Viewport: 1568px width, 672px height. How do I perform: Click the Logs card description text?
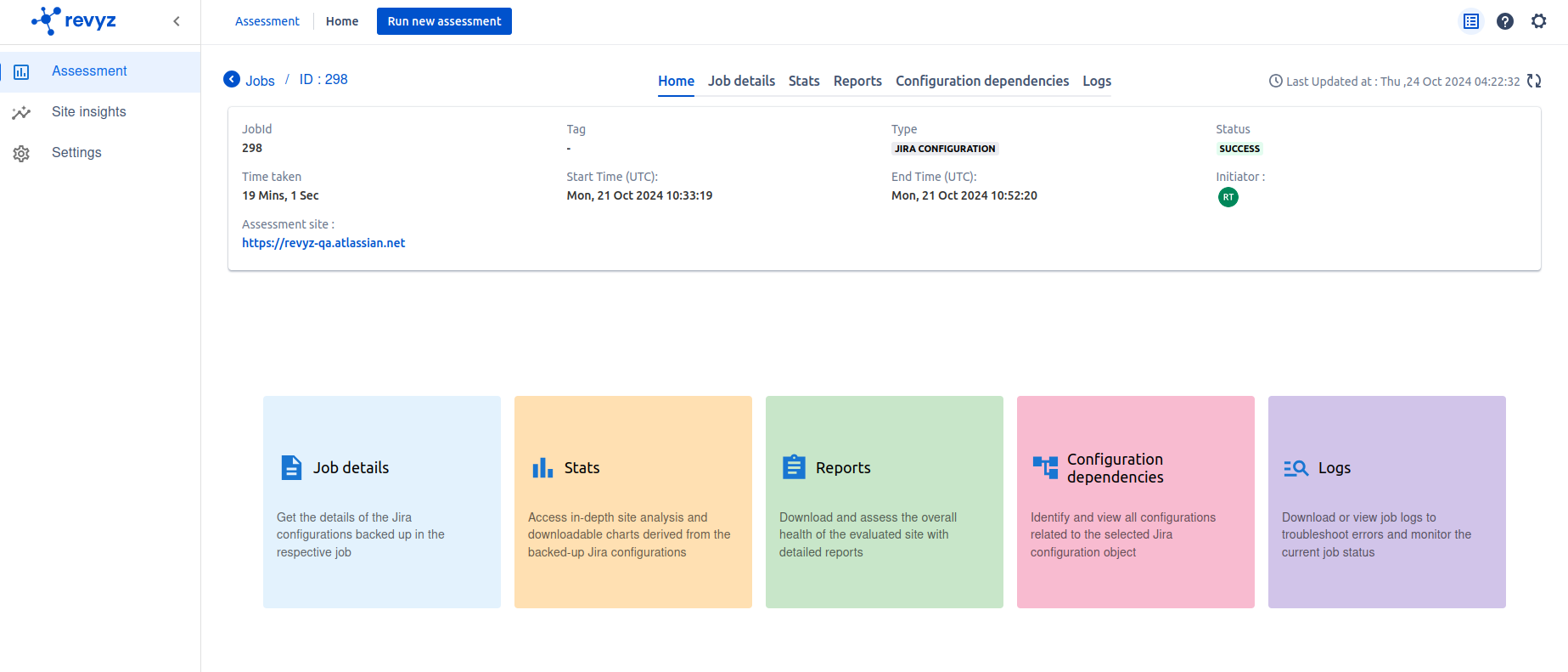[1376, 534]
